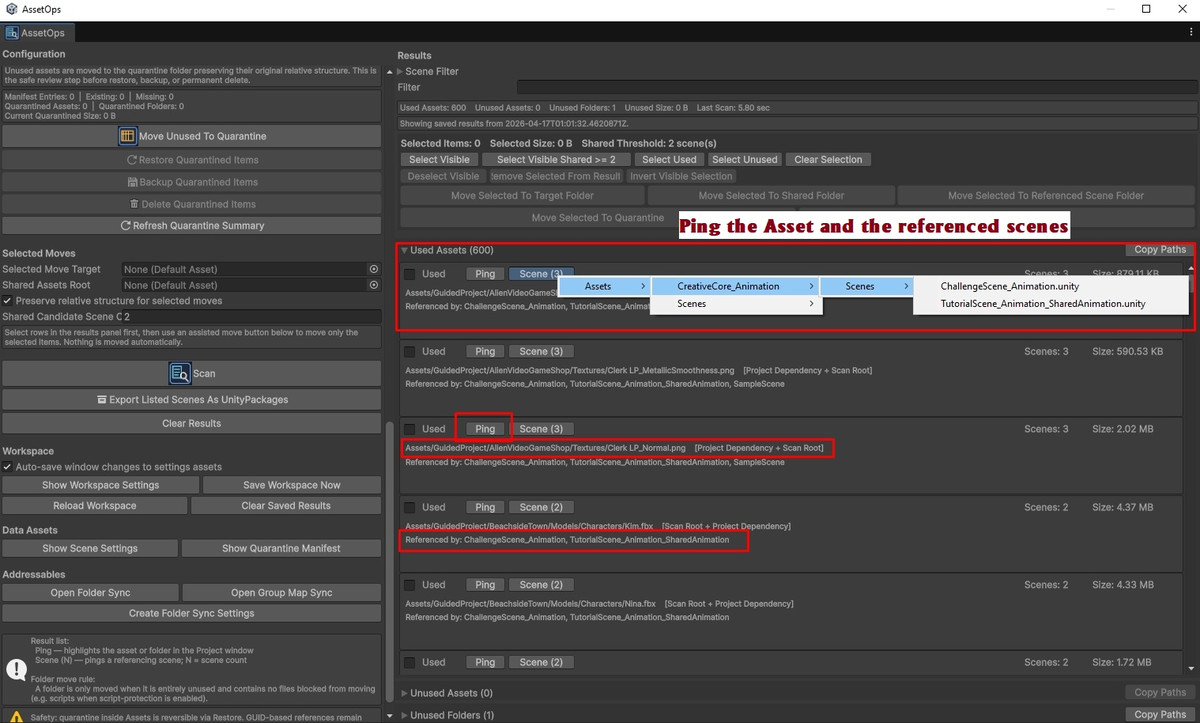Open Scene (2) dropdown for Nina.fbx
The height and width of the screenshot is (723, 1200).
541,585
